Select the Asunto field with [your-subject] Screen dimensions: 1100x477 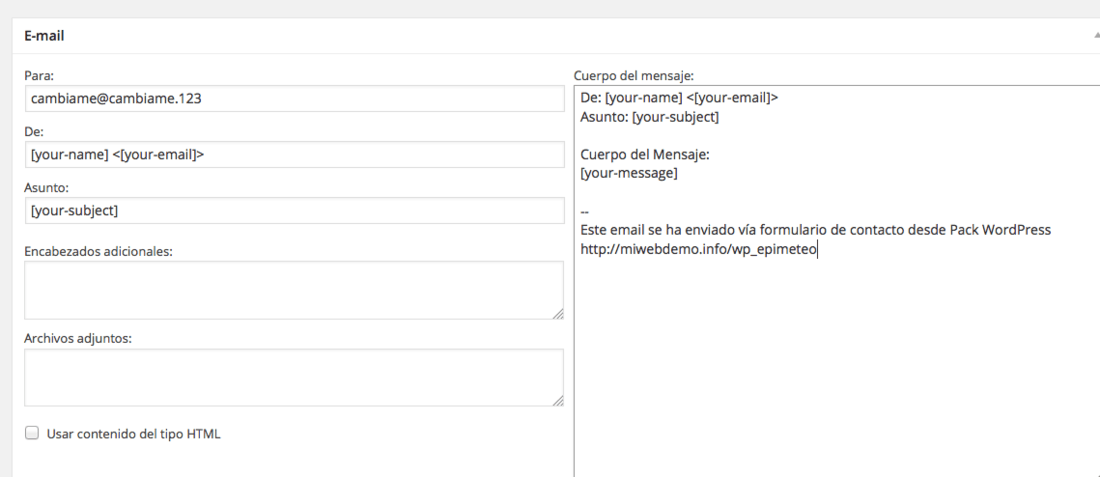pos(294,210)
